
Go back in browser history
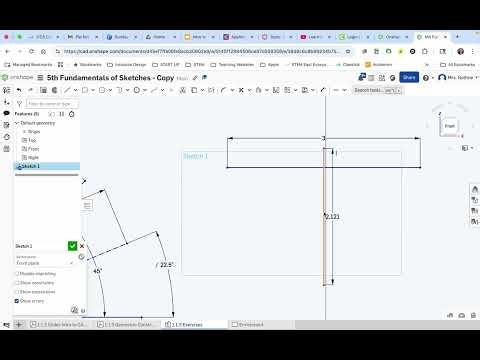click(7, 51)
